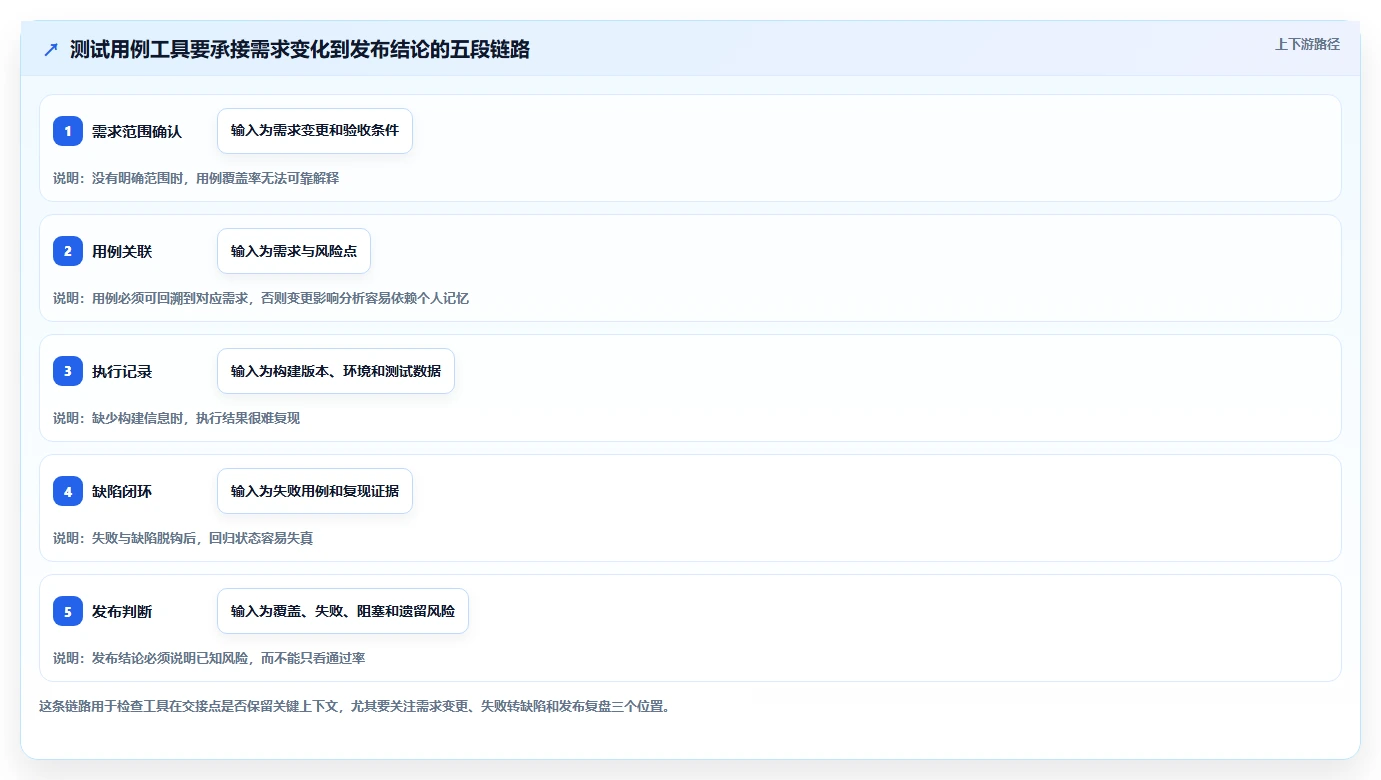Screen dimensions: 1381x780
Task: Click step number badge 3
Action: pos(68,371)
